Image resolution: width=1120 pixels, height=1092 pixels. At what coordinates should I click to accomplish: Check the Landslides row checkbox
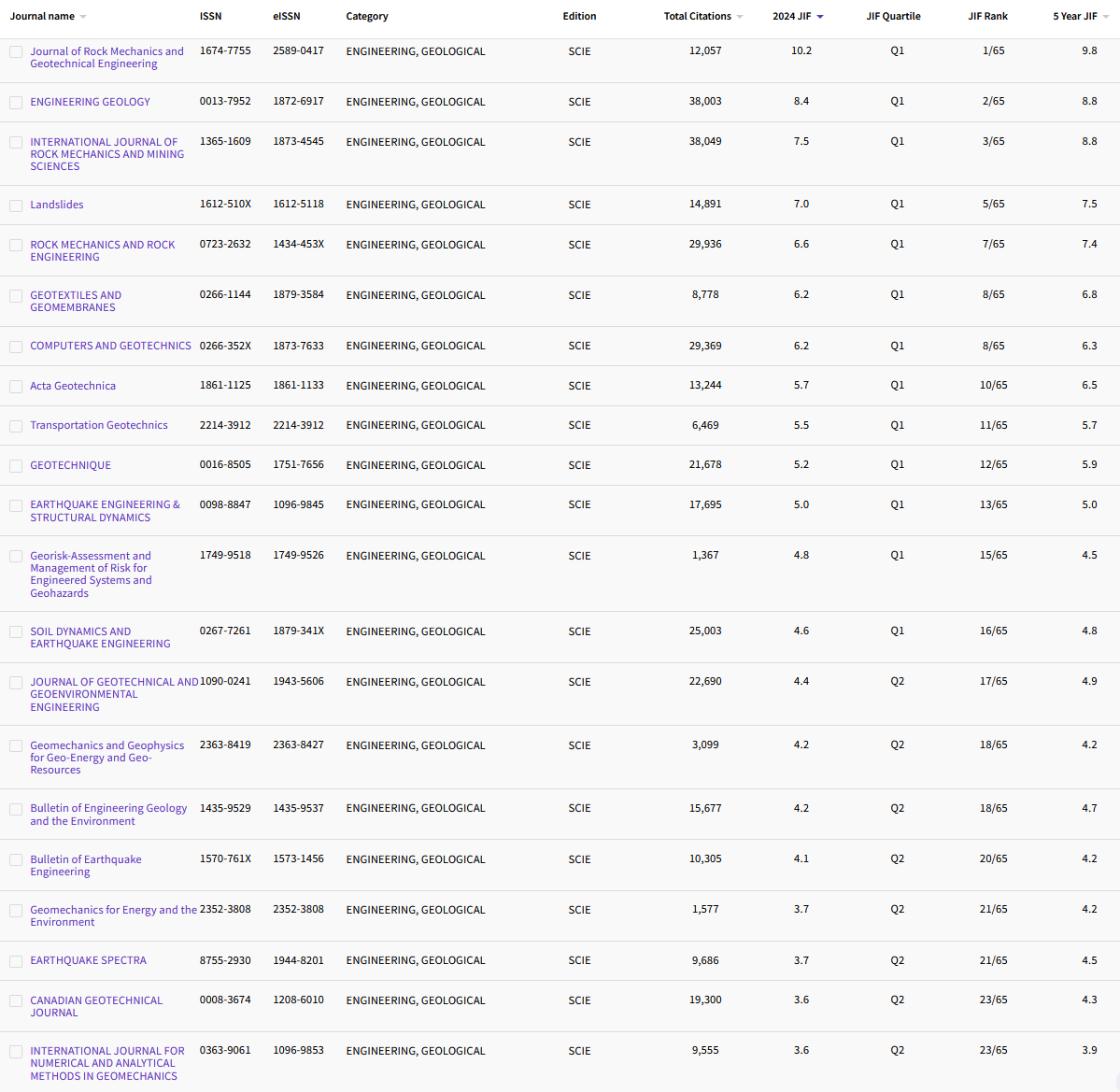click(x=16, y=205)
